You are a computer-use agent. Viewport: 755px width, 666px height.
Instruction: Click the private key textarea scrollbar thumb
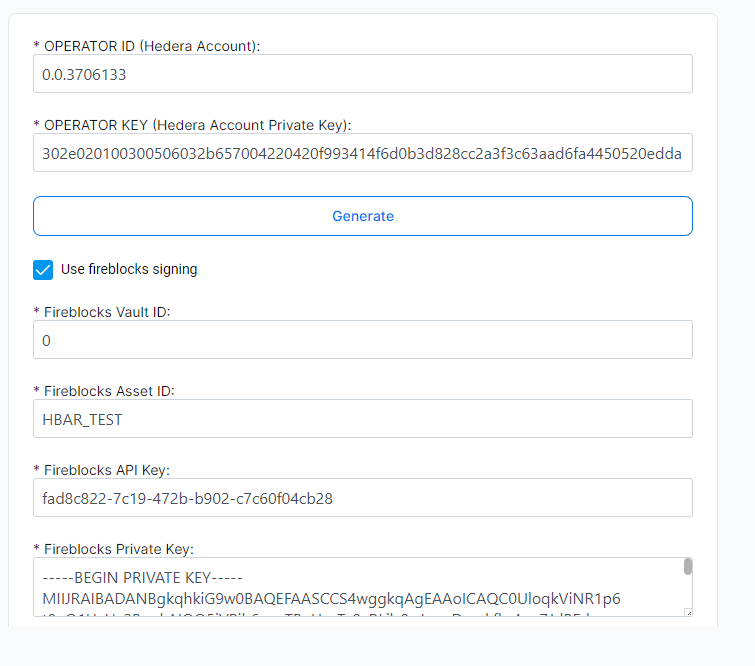click(688, 566)
